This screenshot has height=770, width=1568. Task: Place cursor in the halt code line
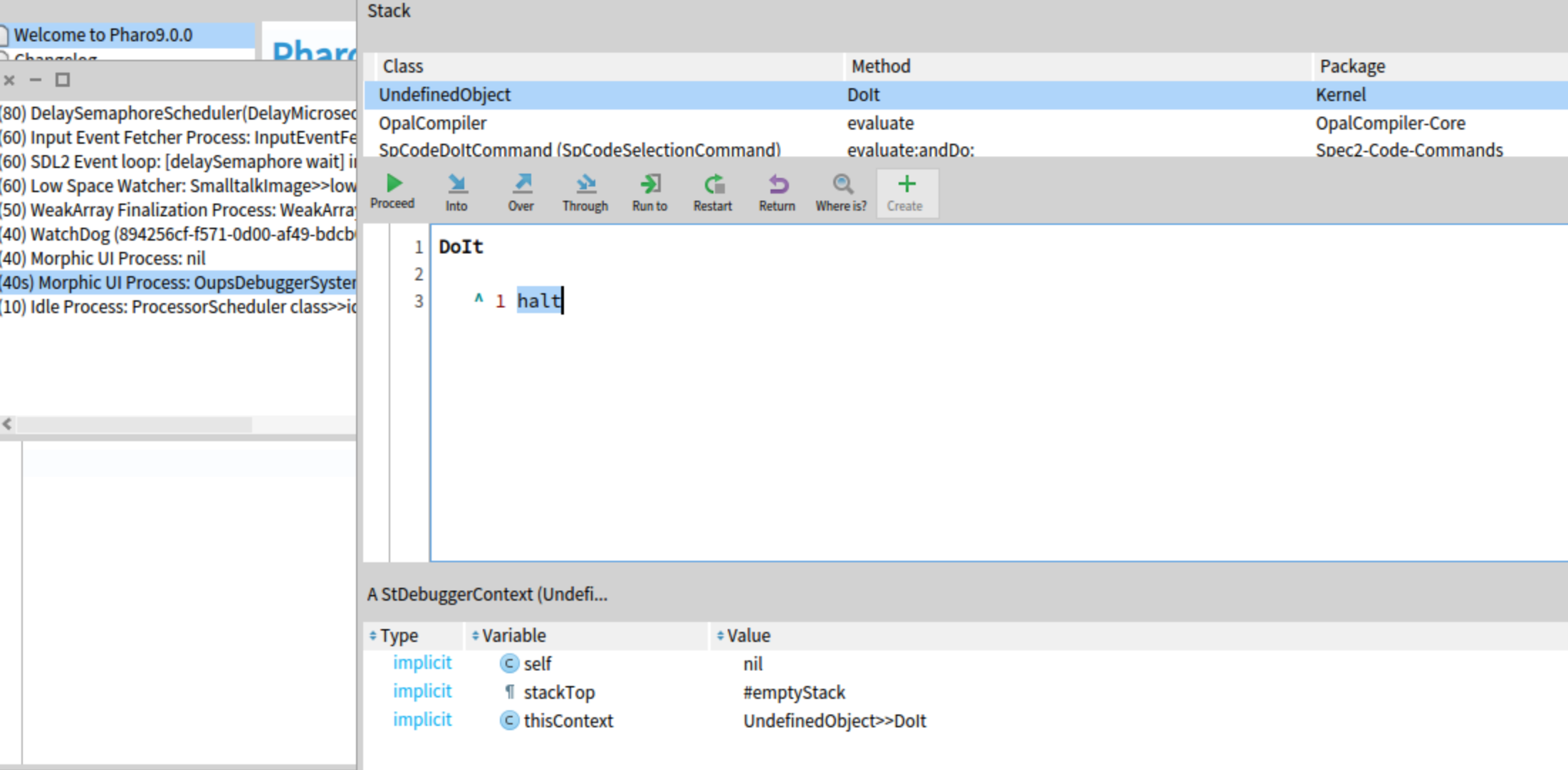pyautogui.click(x=539, y=300)
